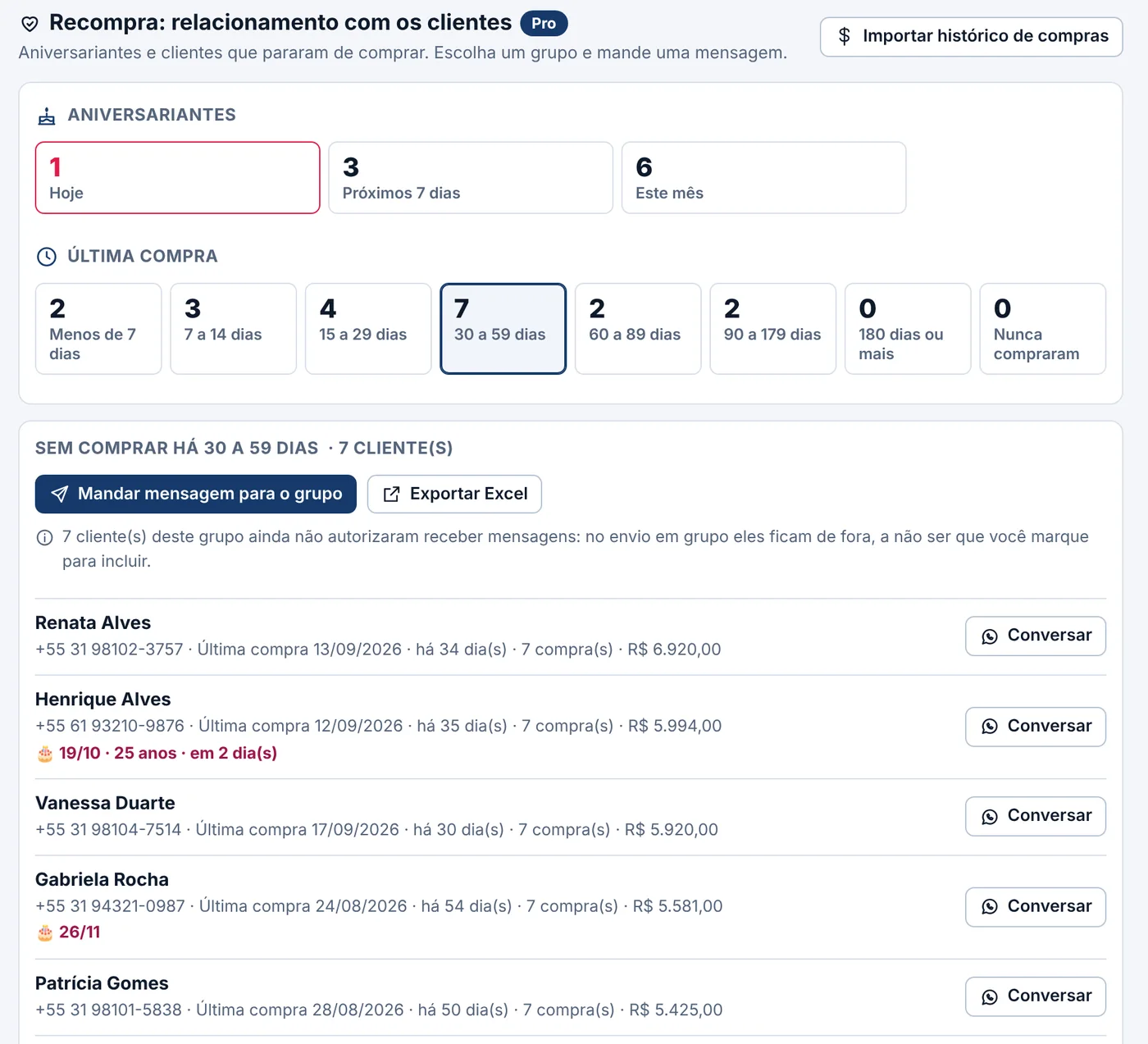Click WhatsApp icon in Patrícia Gomes' Conversar button
Screen dimensions: 1148x1044
point(990,997)
